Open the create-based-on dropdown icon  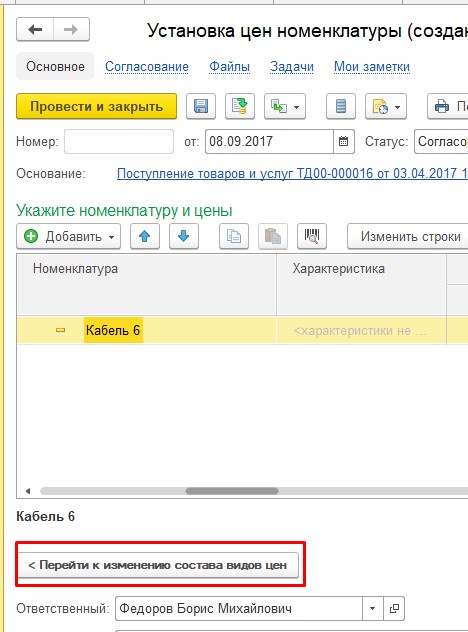pos(285,106)
